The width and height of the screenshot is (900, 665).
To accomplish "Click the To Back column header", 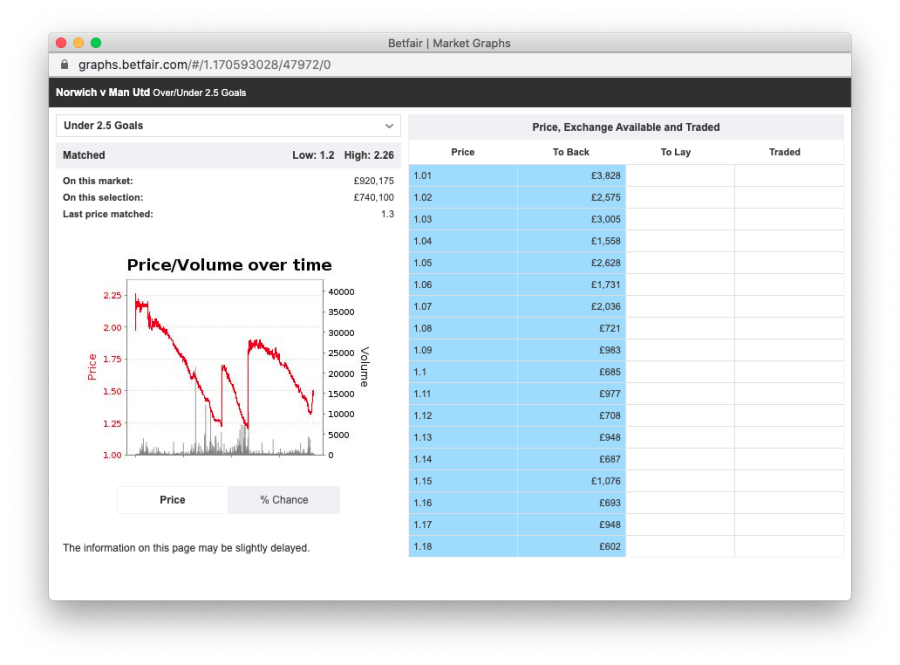I will tap(571, 152).
